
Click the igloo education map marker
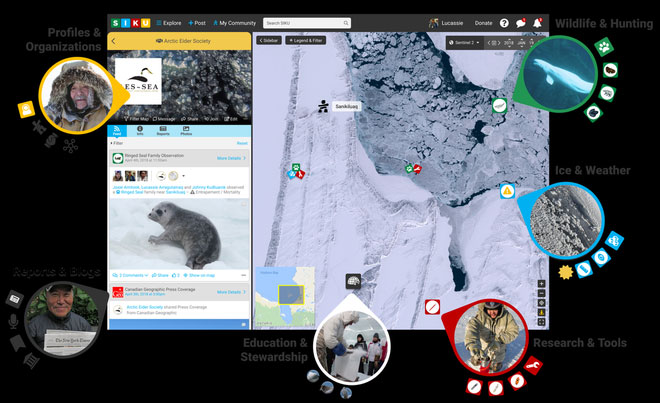353,281
